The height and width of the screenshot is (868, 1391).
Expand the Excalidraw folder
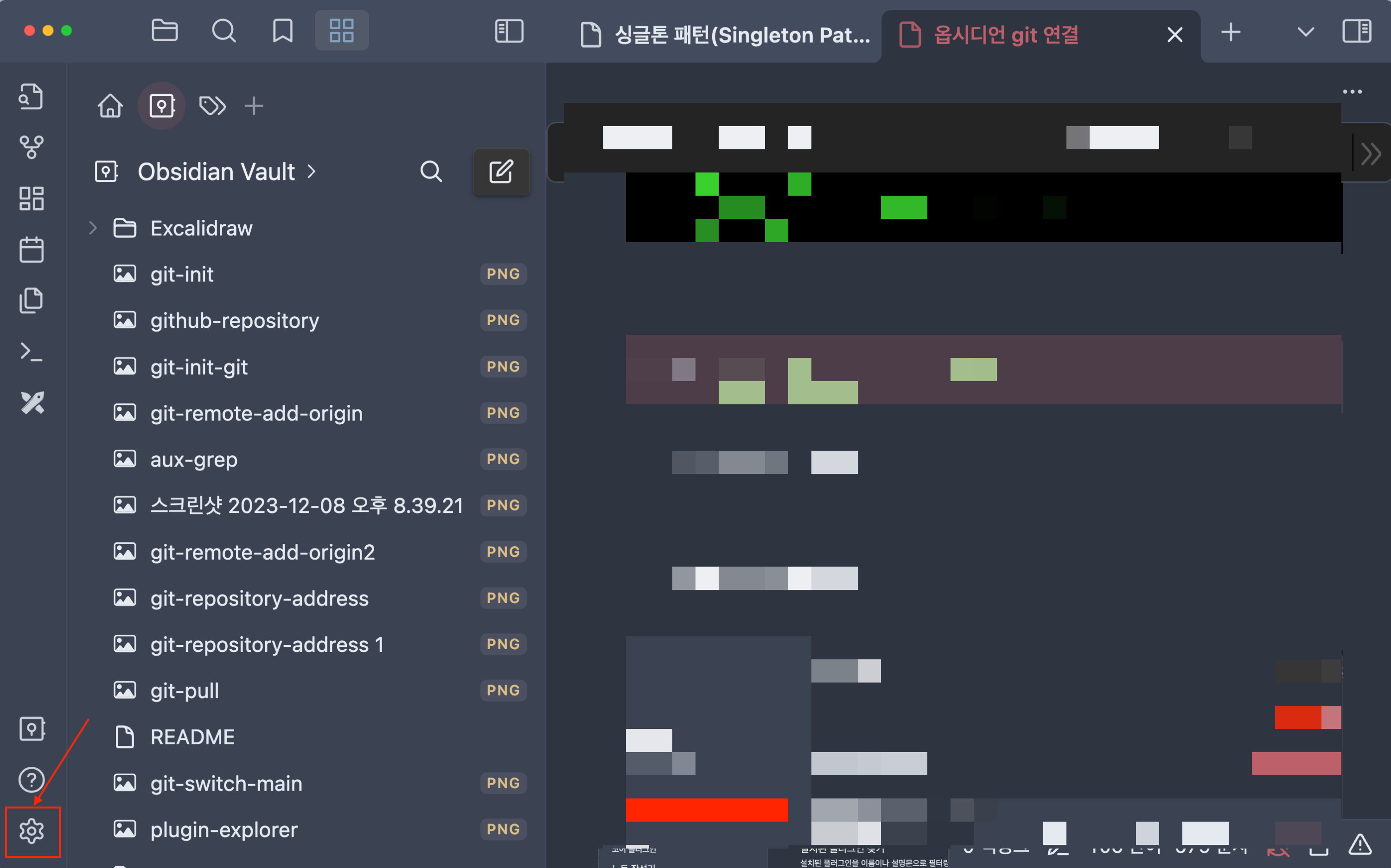[93, 228]
